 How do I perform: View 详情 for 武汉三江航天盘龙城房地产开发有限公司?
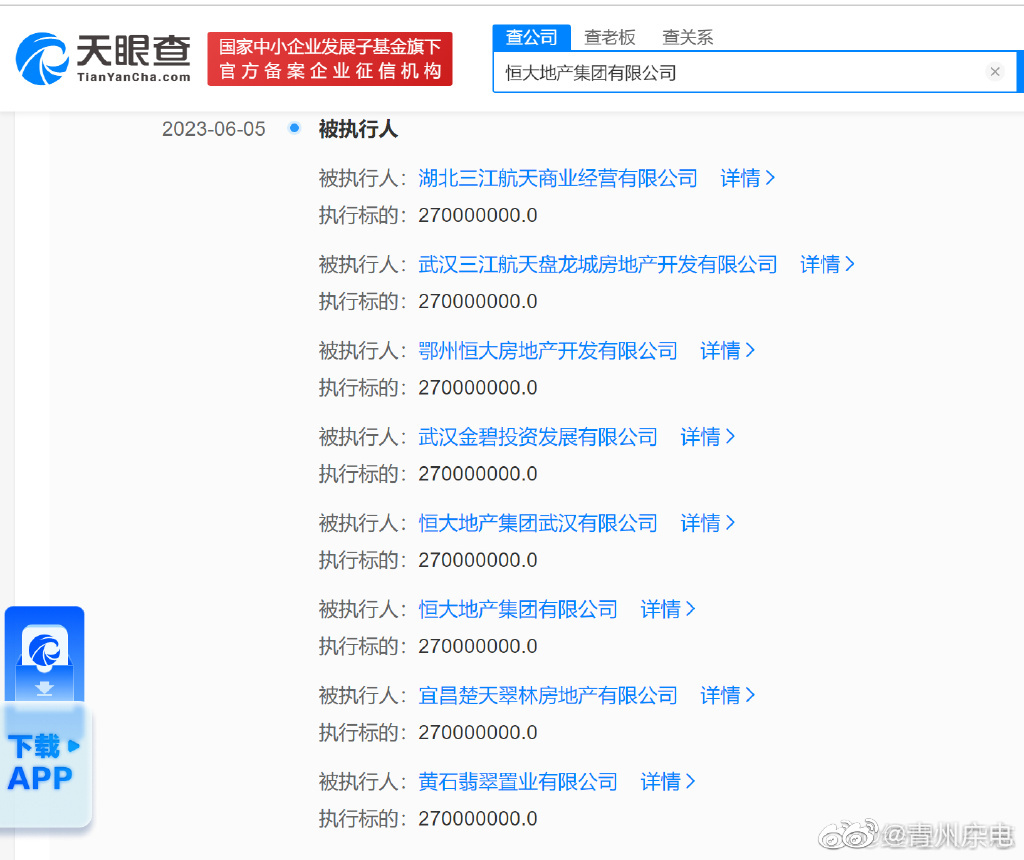click(x=827, y=264)
